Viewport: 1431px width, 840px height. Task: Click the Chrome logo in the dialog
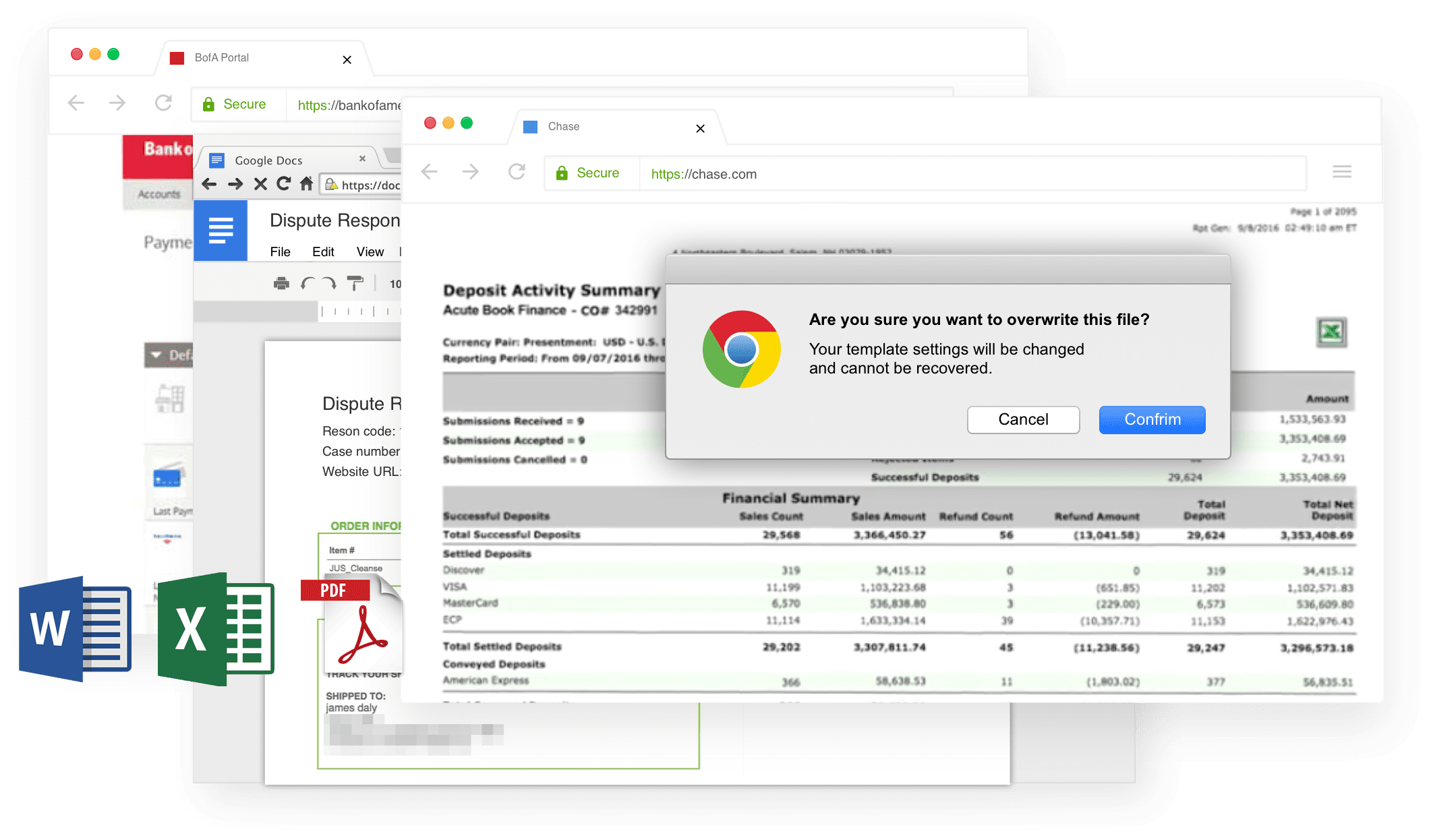tap(741, 349)
